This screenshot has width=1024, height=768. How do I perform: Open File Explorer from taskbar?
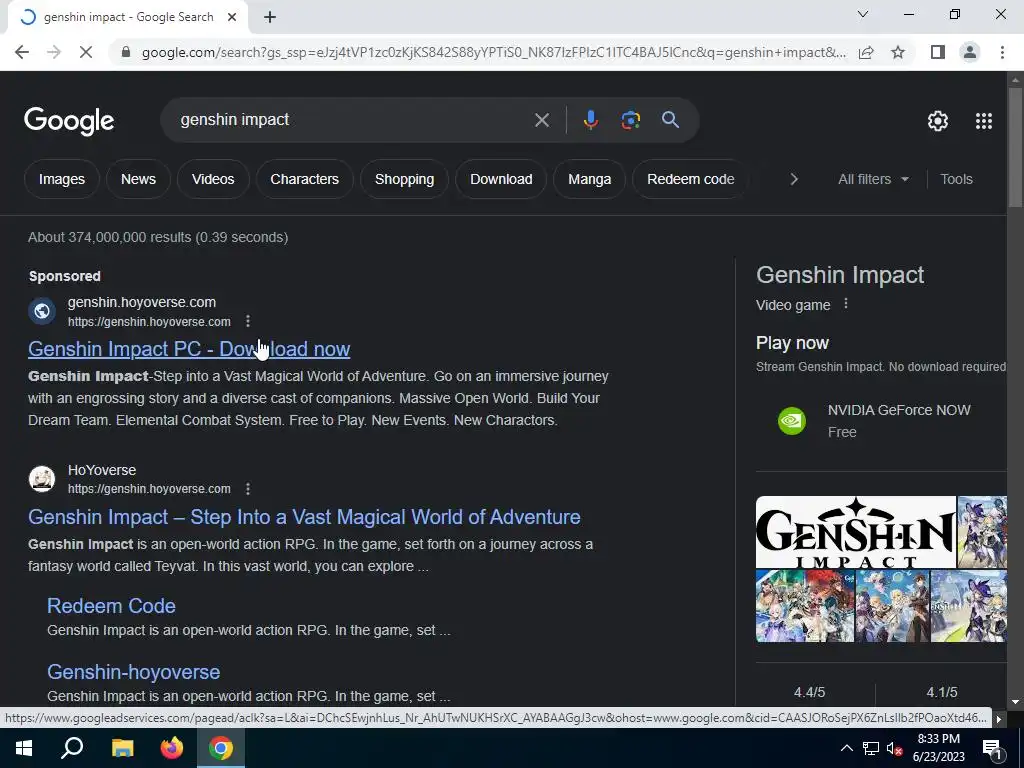[122, 748]
